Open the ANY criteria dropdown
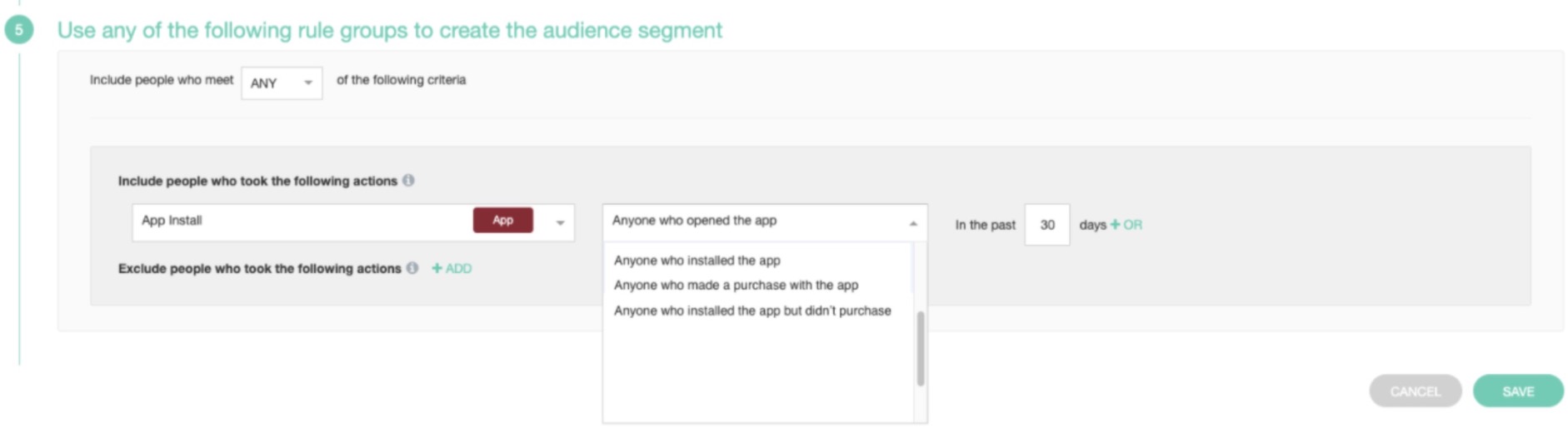The height and width of the screenshot is (433, 1568). tap(282, 83)
